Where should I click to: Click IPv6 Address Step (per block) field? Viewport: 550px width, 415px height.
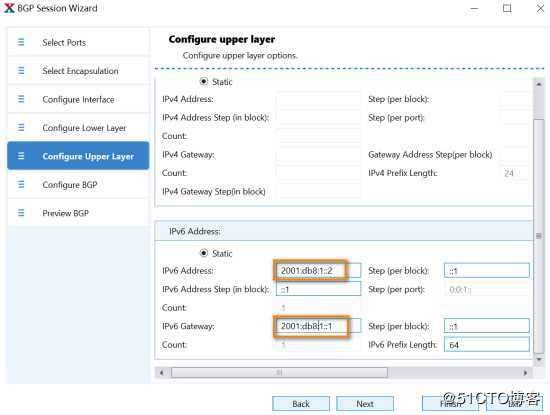(487, 270)
